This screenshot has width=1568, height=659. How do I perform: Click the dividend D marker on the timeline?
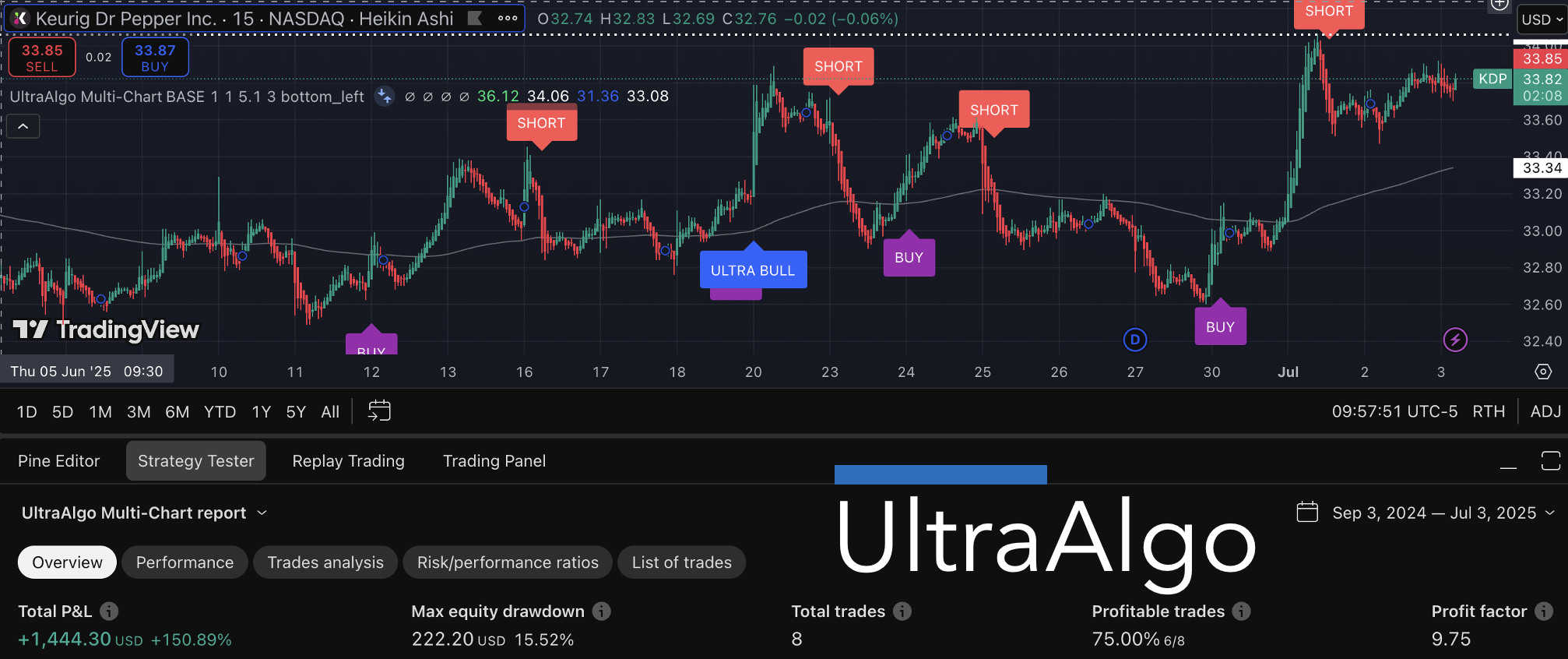tap(1135, 340)
